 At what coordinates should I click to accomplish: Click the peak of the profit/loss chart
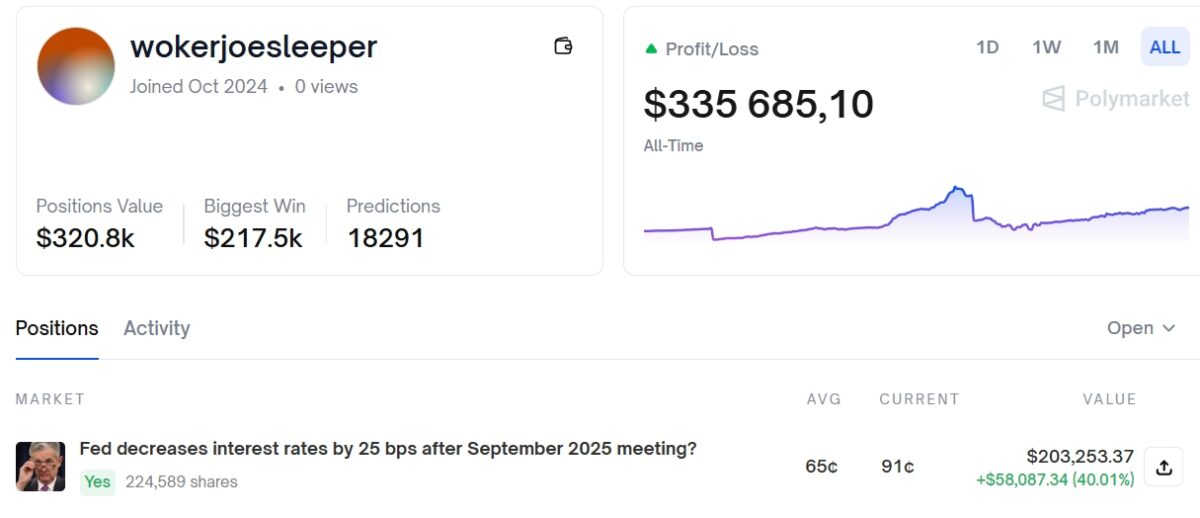click(957, 188)
